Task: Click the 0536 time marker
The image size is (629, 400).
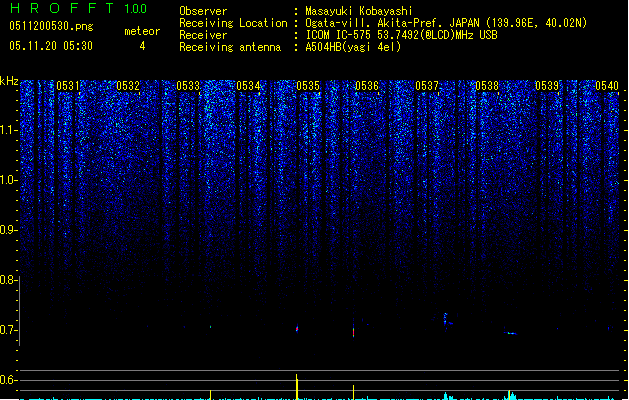Action: point(367,86)
